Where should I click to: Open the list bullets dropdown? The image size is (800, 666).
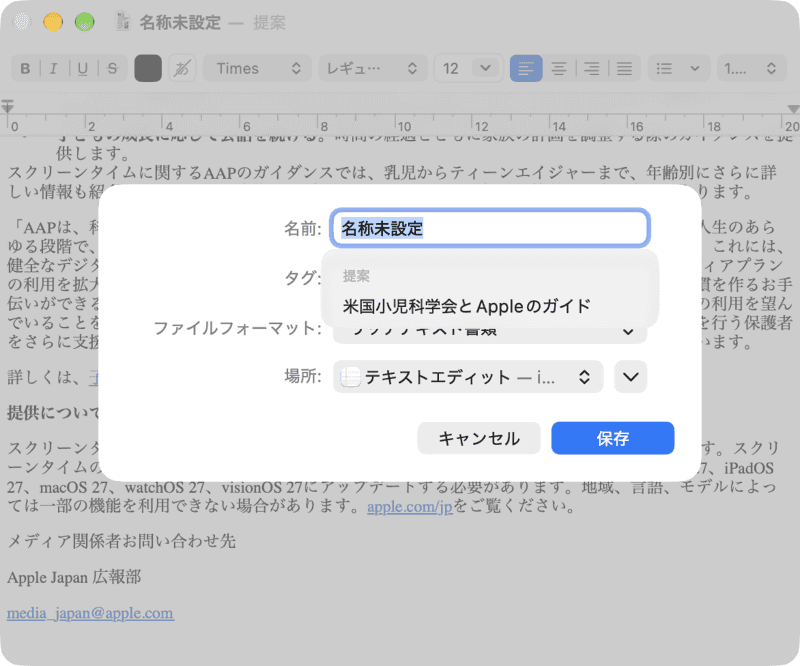pos(679,68)
